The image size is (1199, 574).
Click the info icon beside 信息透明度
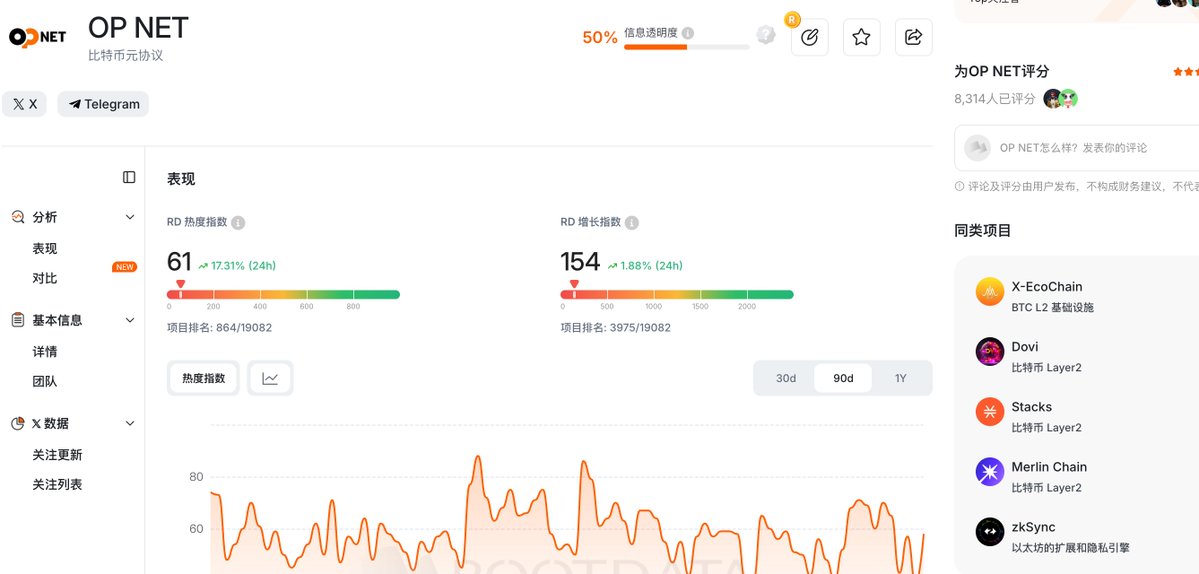pyautogui.click(x=688, y=33)
